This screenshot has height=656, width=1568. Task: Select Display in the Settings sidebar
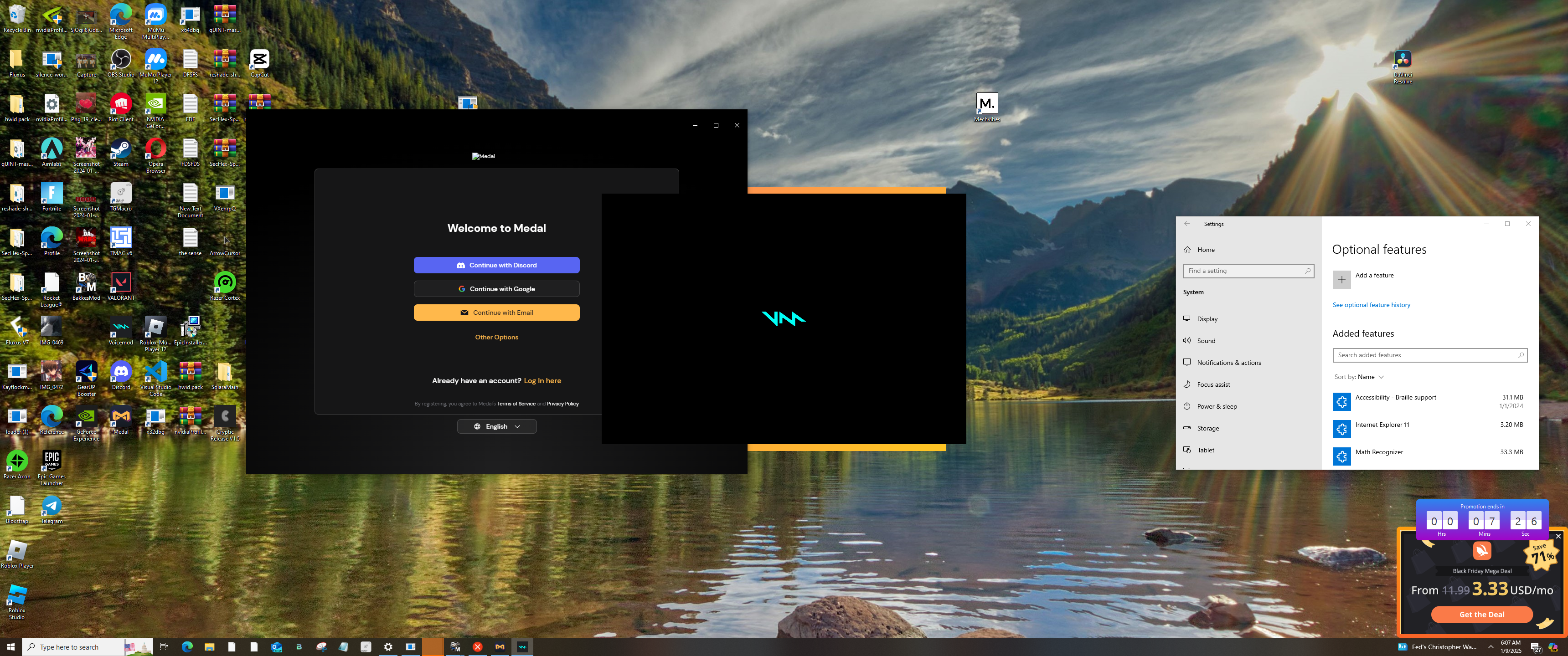click(1207, 319)
